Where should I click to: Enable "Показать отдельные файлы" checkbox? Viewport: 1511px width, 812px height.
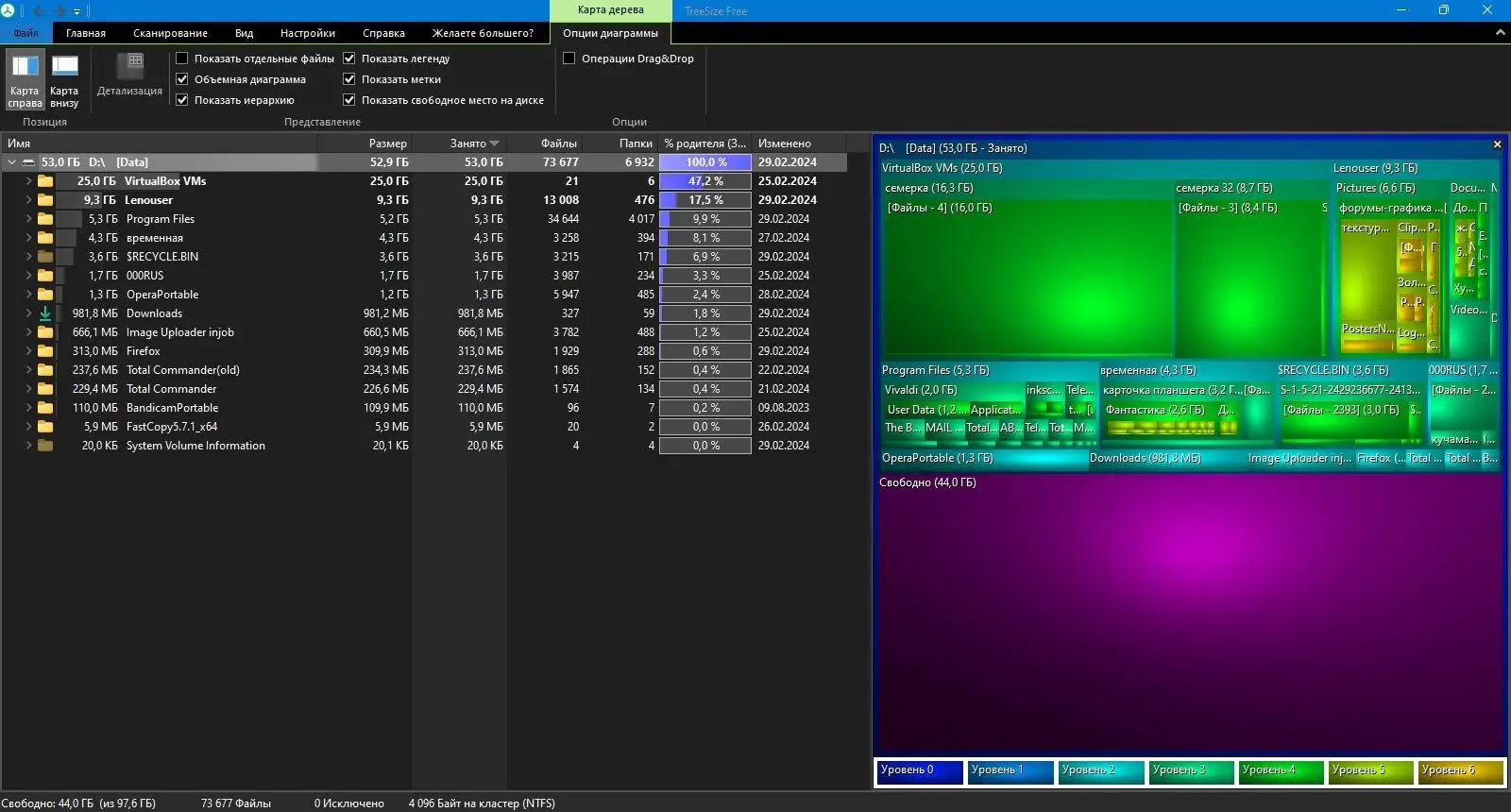pyautogui.click(x=182, y=59)
